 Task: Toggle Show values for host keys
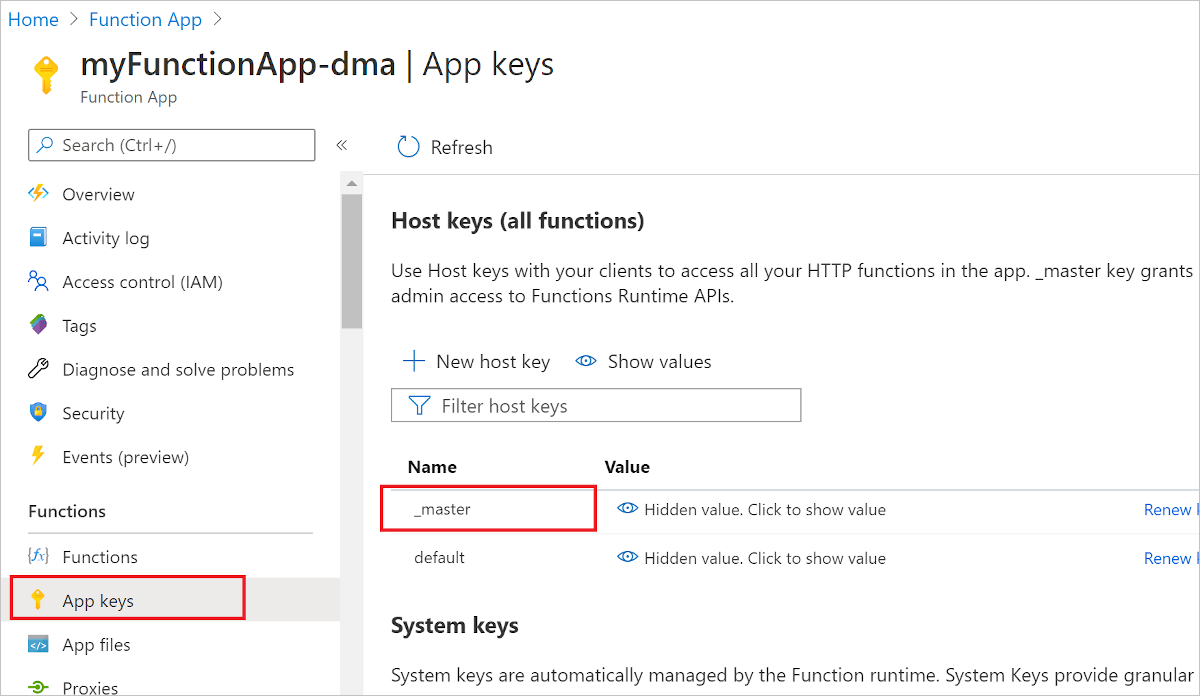tap(643, 361)
